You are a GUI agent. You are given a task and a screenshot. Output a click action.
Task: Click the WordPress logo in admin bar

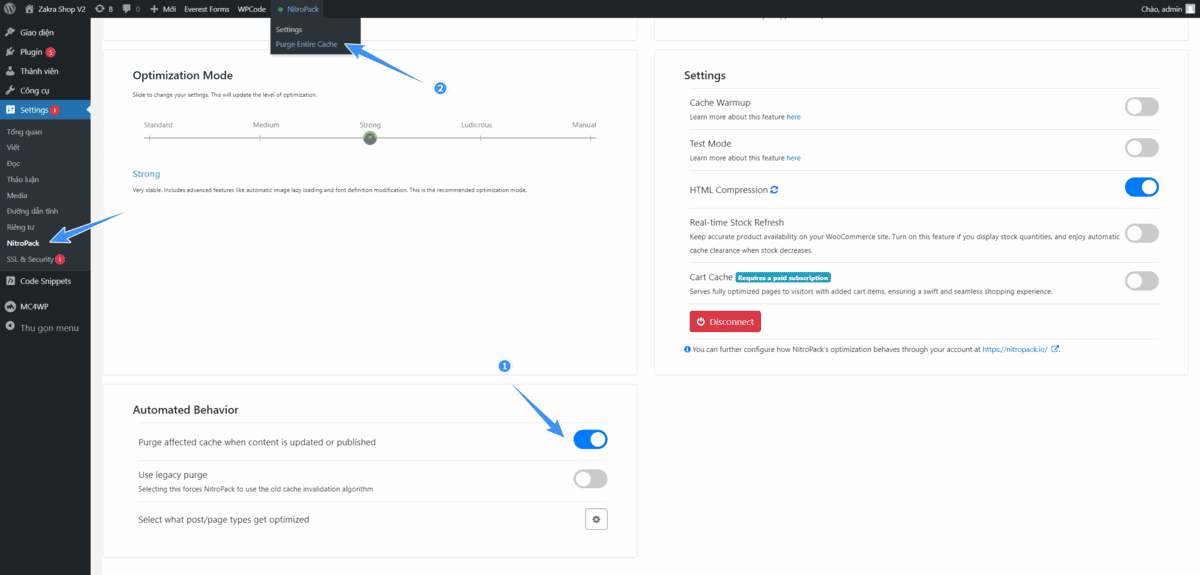pyautogui.click(x=10, y=8)
